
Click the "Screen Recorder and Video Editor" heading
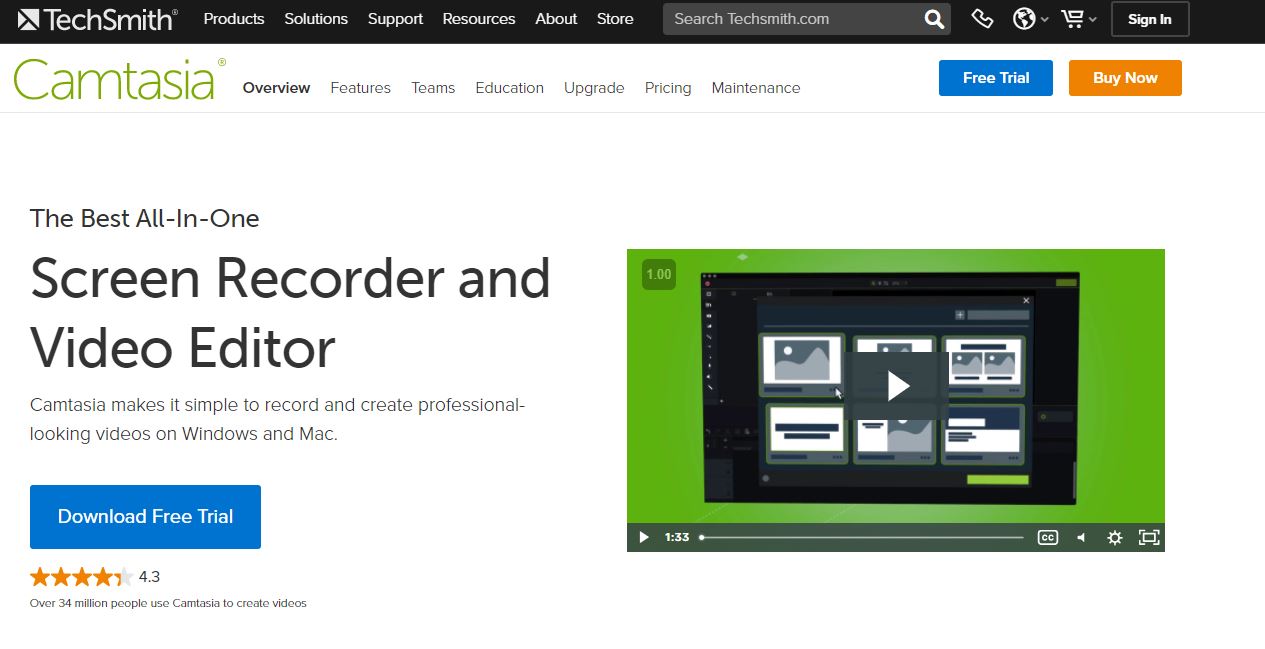click(x=290, y=313)
